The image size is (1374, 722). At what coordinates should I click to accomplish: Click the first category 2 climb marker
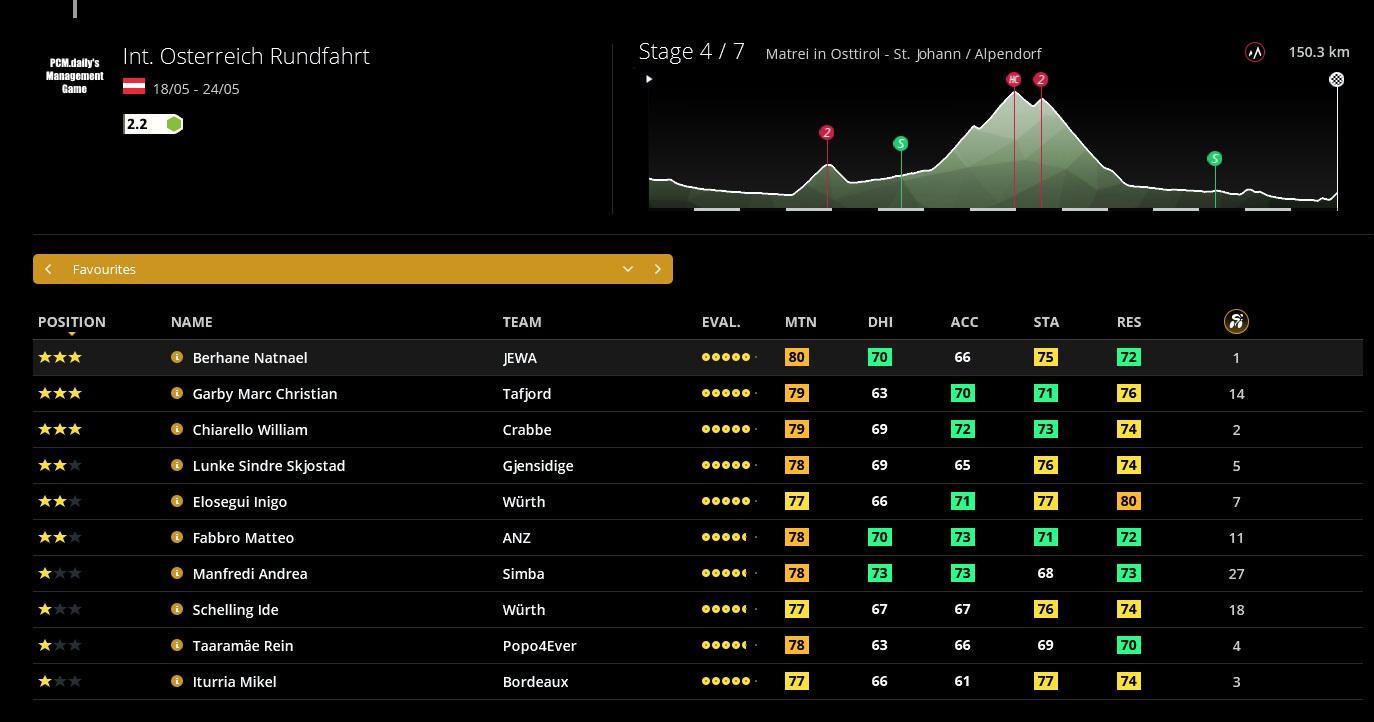[x=826, y=132]
